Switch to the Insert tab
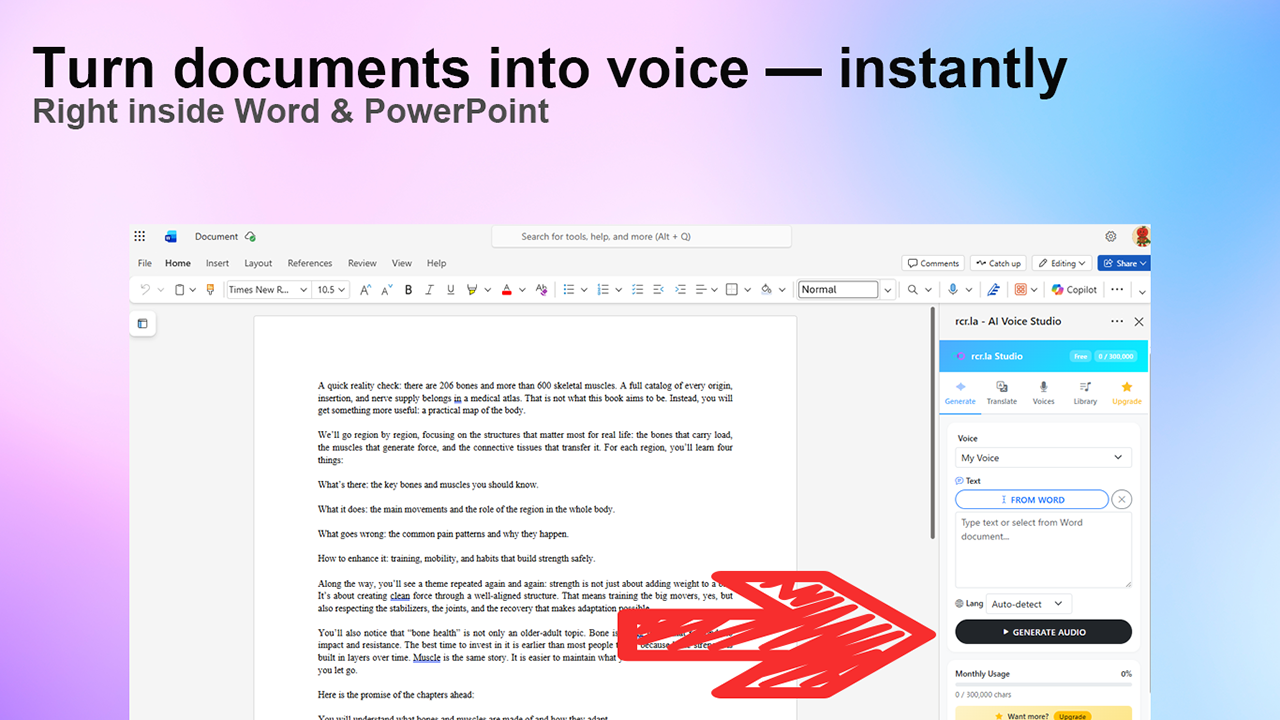Viewport: 1280px width, 720px height. [217, 263]
